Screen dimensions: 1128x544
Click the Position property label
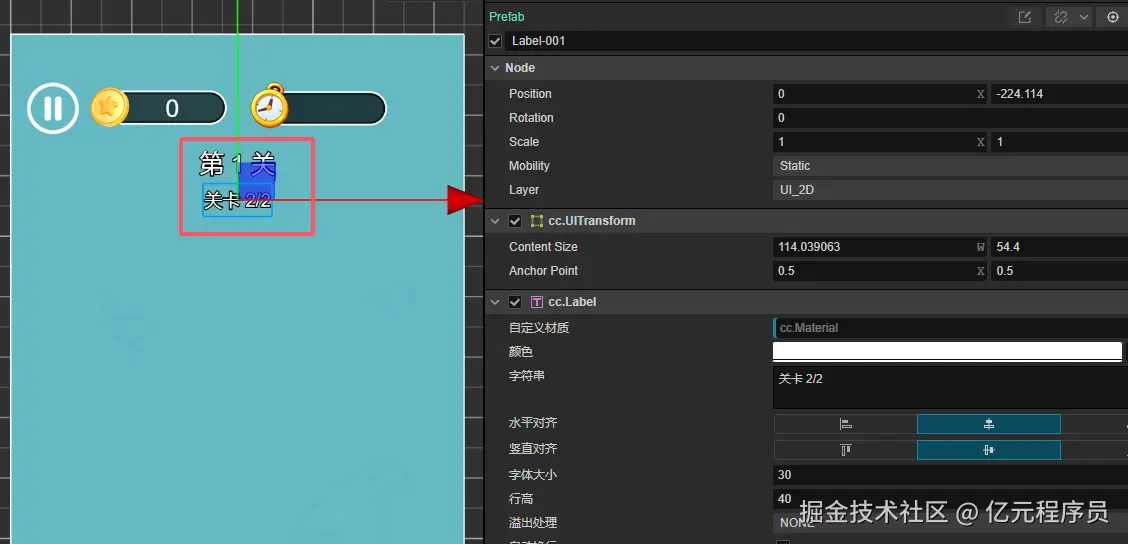tap(530, 94)
